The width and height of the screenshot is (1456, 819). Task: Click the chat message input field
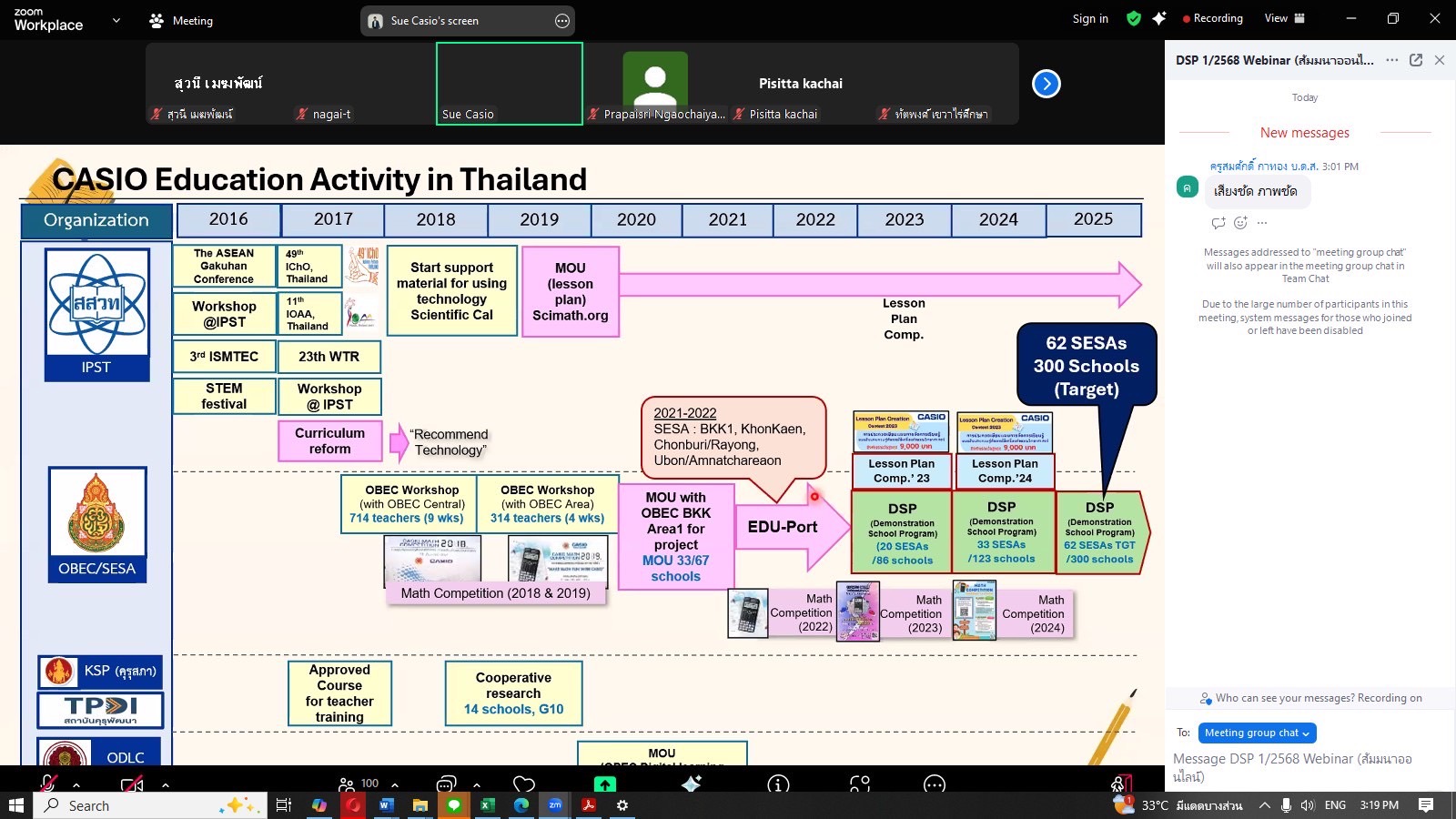point(1301,766)
